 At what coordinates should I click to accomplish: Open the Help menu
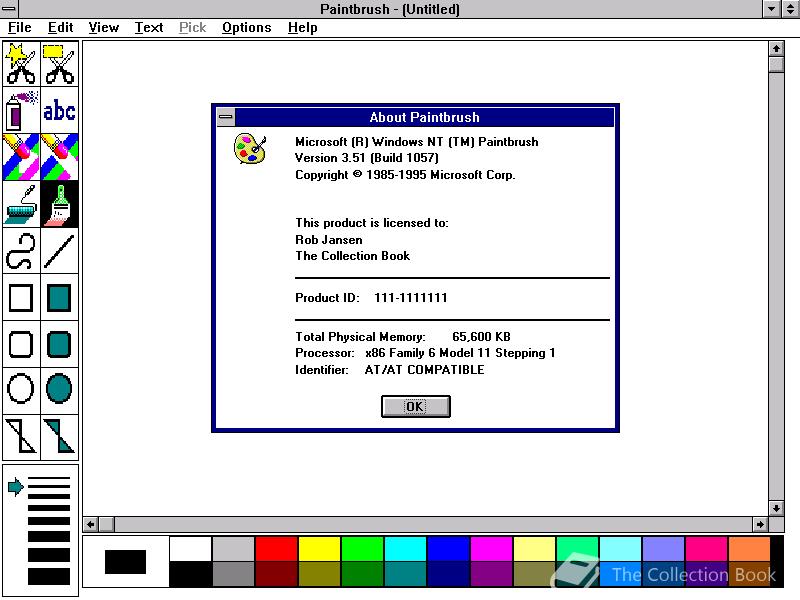pos(303,28)
